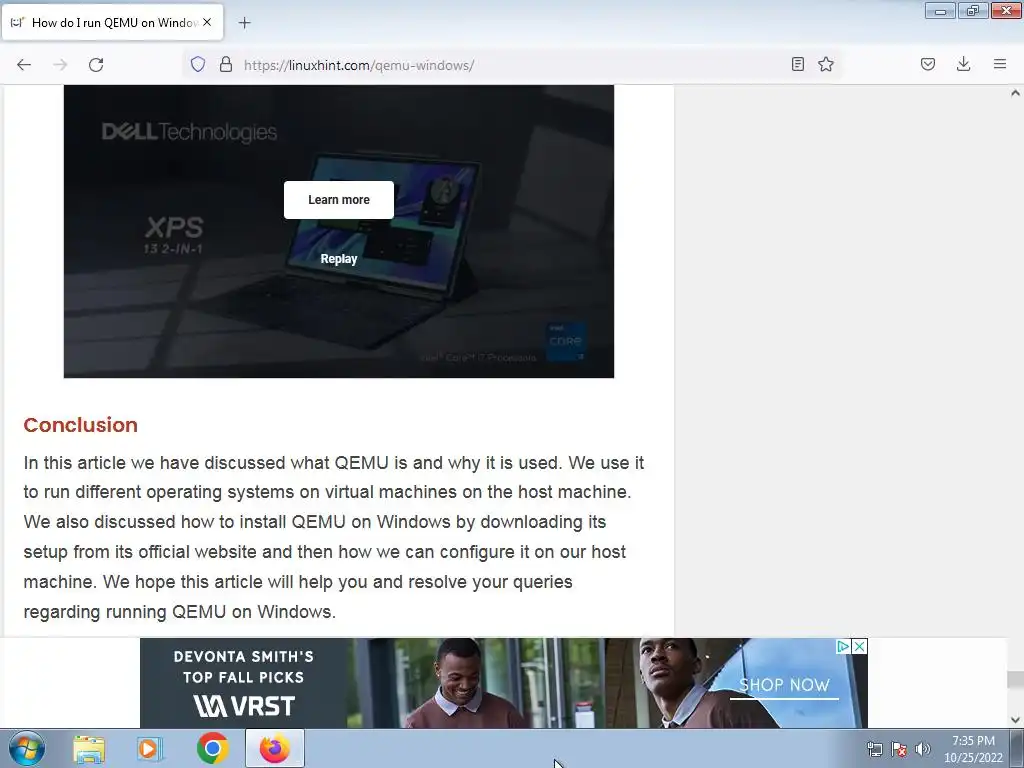
Task: Open Windows Explorer from taskbar
Action: (89, 749)
